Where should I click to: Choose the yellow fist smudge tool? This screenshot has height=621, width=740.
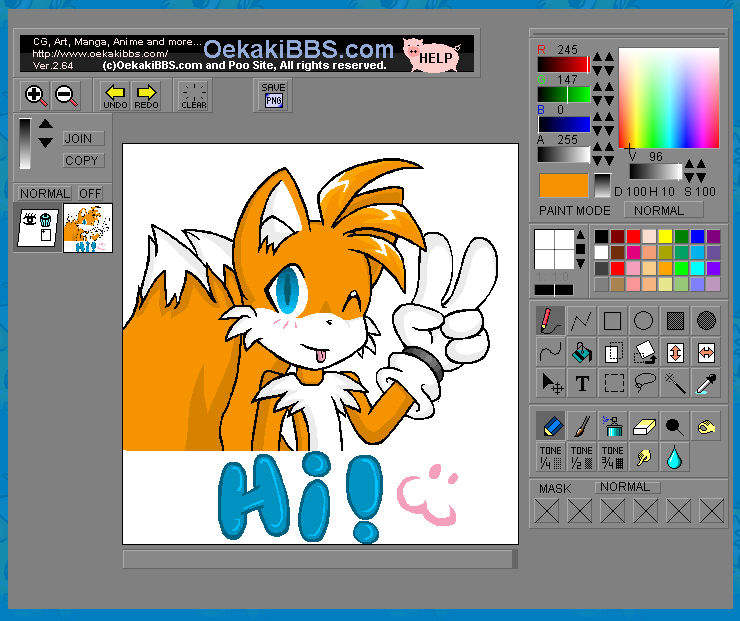pyautogui.click(x=706, y=426)
